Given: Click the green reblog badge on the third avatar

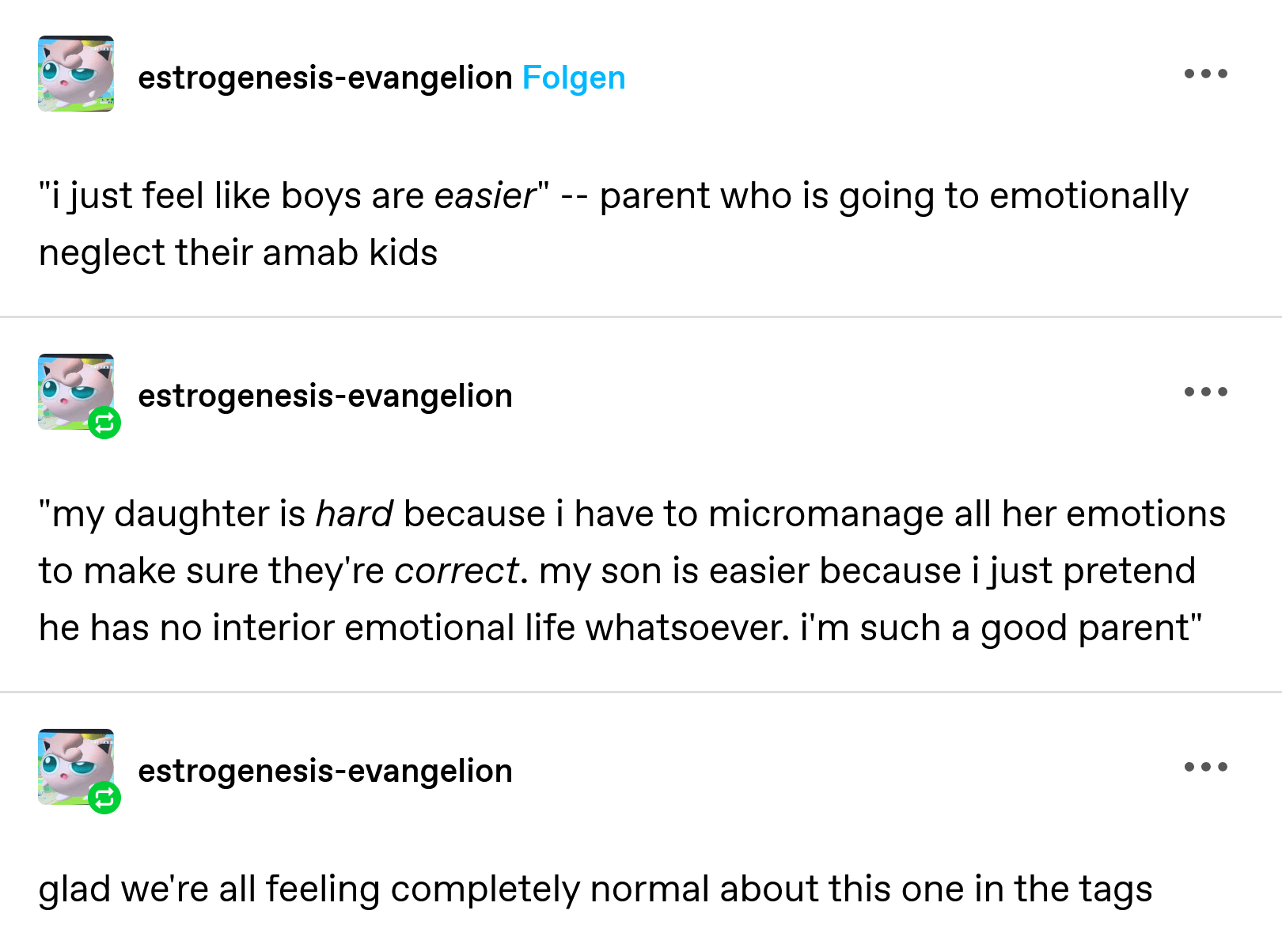Looking at the screenshot, I should pyautogui.click(x=104, y=798).
